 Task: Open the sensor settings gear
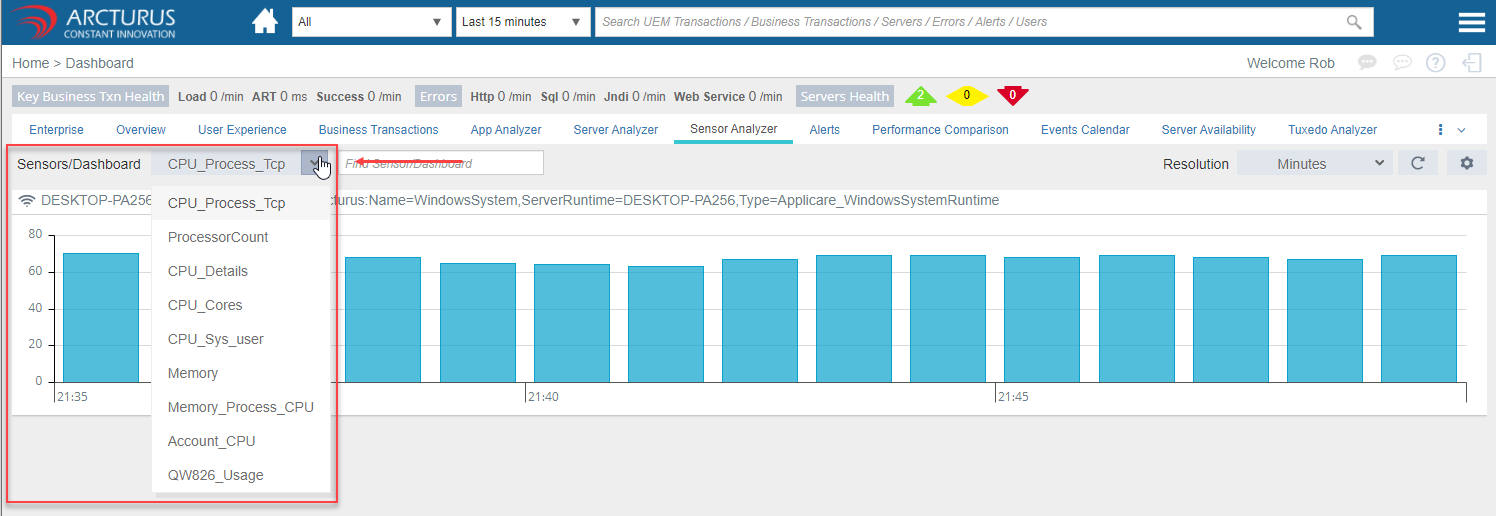pyautogui.click(x=1466, y=163)
